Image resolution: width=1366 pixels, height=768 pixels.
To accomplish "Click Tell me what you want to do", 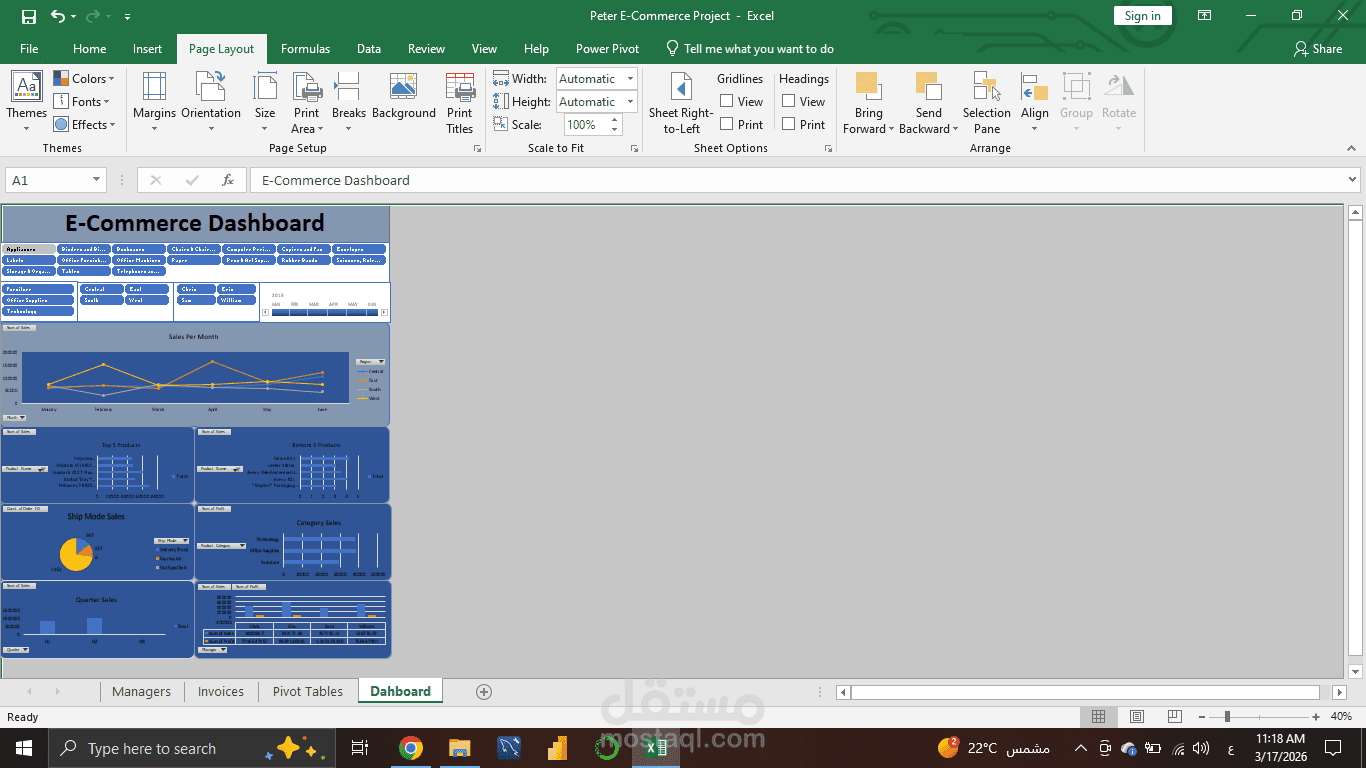I will coord(749,49).
